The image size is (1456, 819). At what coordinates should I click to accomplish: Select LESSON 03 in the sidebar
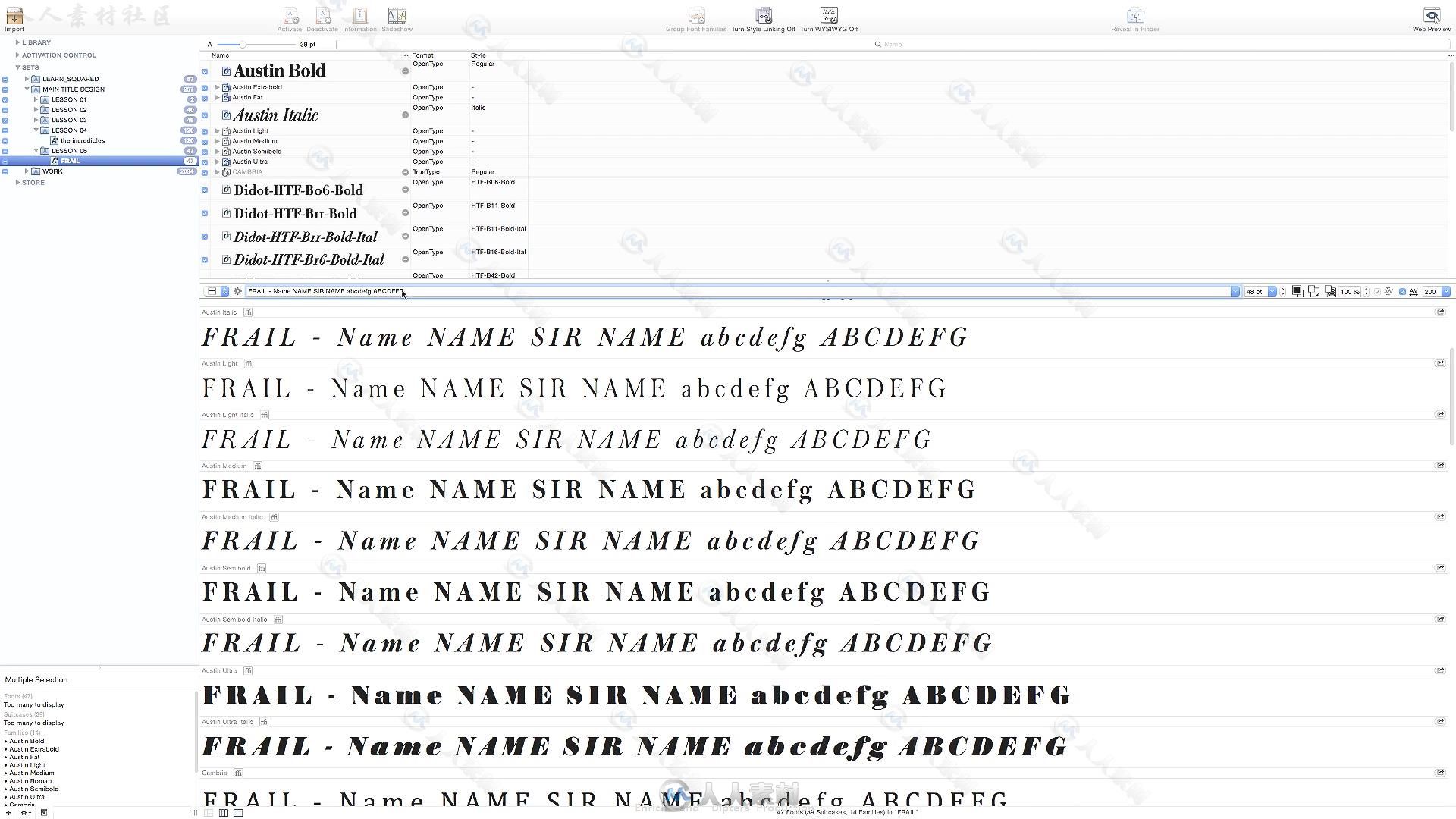pyautogui.click(x=69, y=120)
